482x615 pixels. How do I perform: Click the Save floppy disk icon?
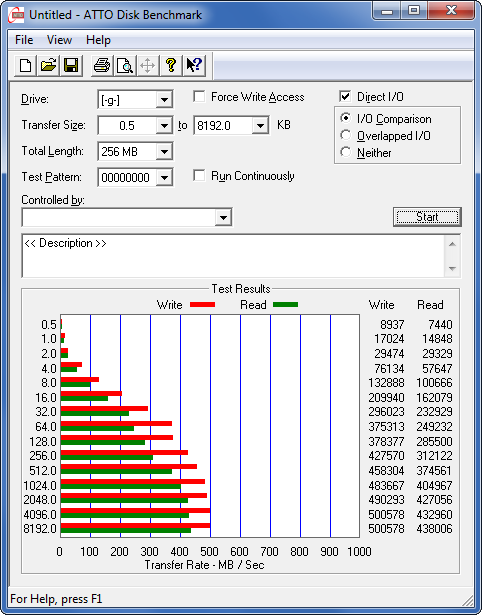[71, 65]
